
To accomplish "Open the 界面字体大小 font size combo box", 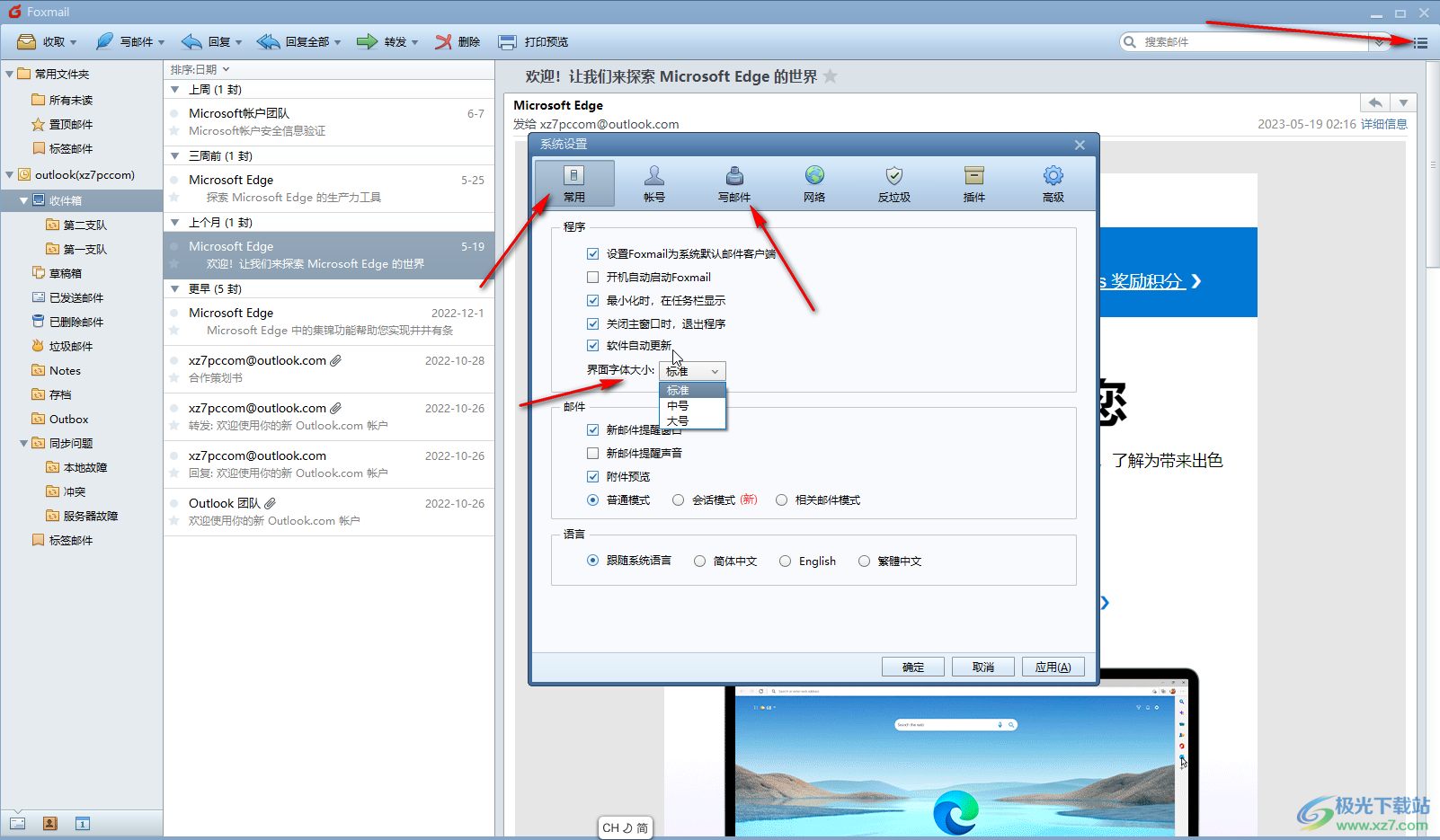I will coord(692,371).
